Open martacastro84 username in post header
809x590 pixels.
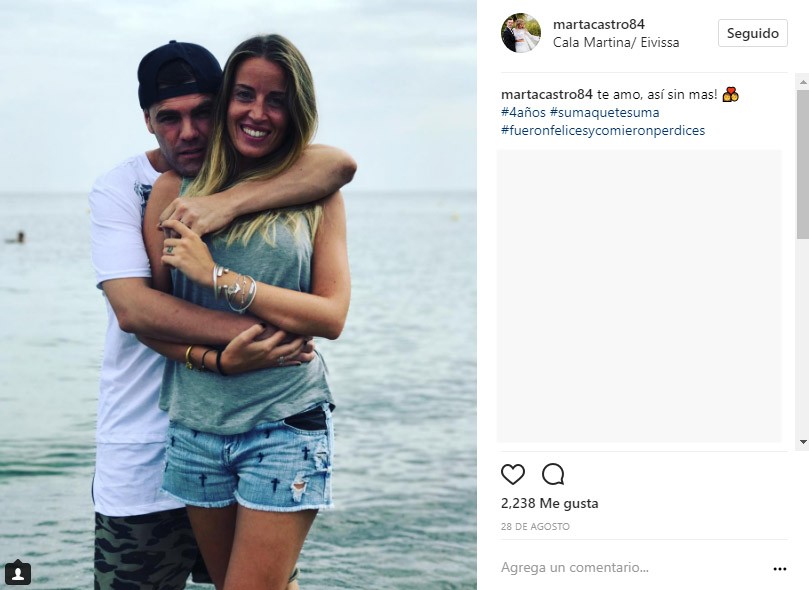pos(598,24)
